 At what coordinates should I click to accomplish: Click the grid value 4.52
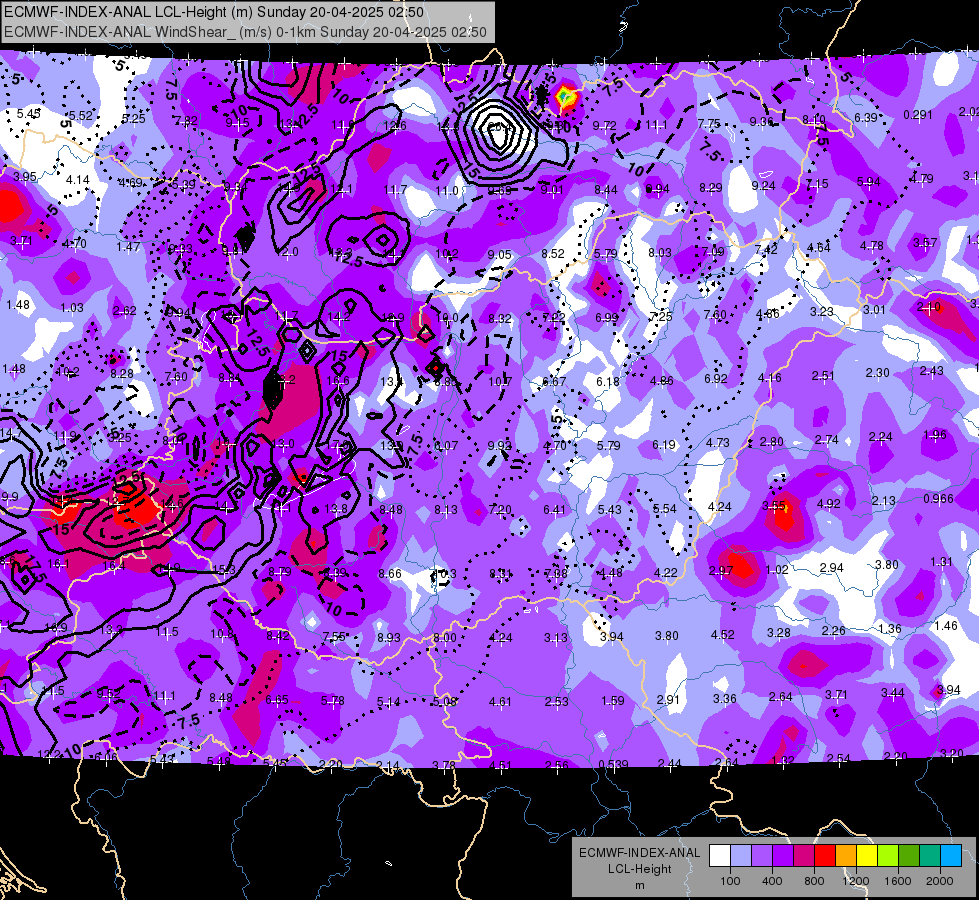(722, 635)
